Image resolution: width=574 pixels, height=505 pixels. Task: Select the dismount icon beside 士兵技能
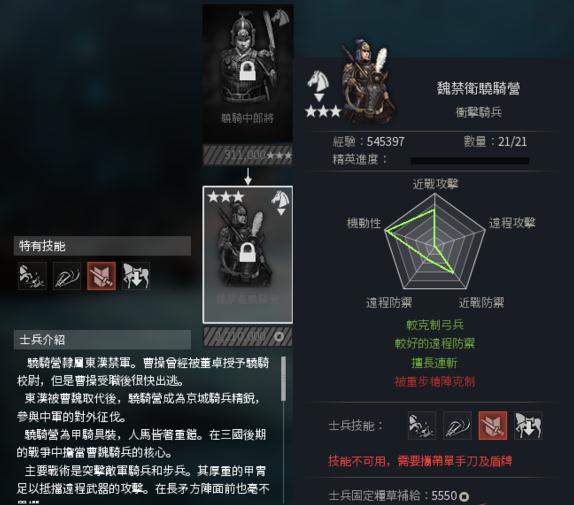coord(528,426)
